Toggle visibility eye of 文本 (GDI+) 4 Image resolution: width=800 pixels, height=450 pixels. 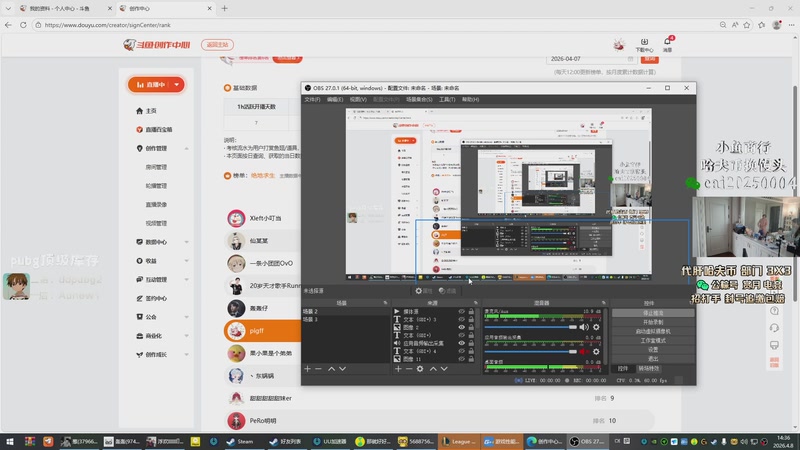click(461, 351)
